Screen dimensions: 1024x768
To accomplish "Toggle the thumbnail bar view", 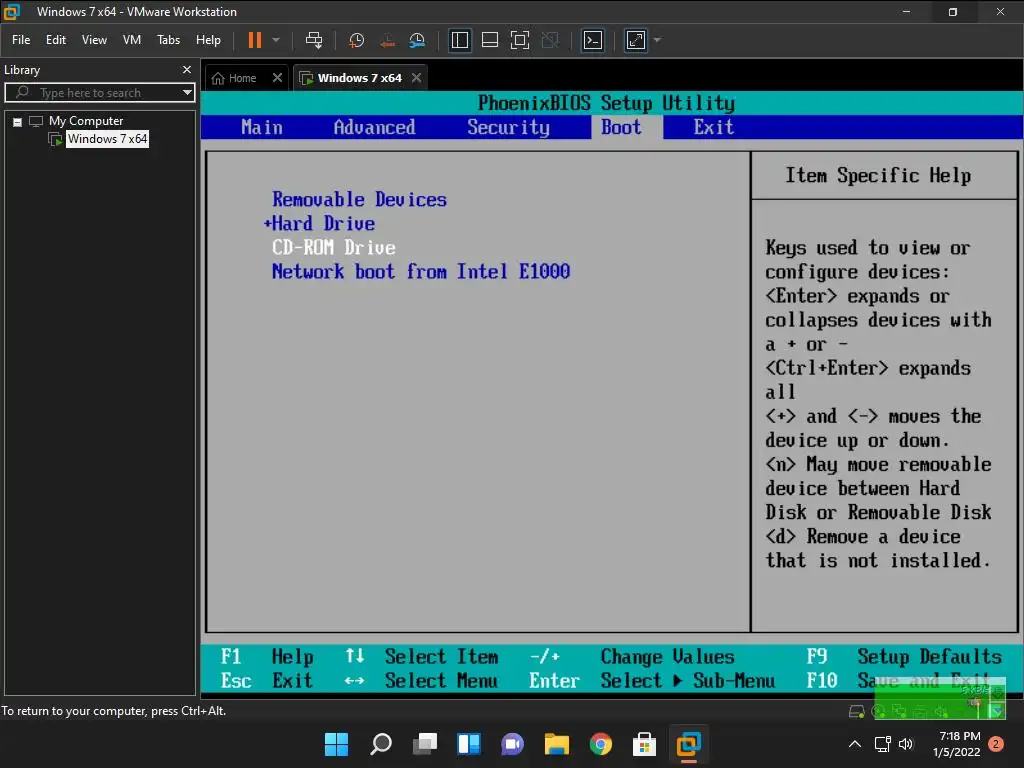I will (x=490, y=40).
